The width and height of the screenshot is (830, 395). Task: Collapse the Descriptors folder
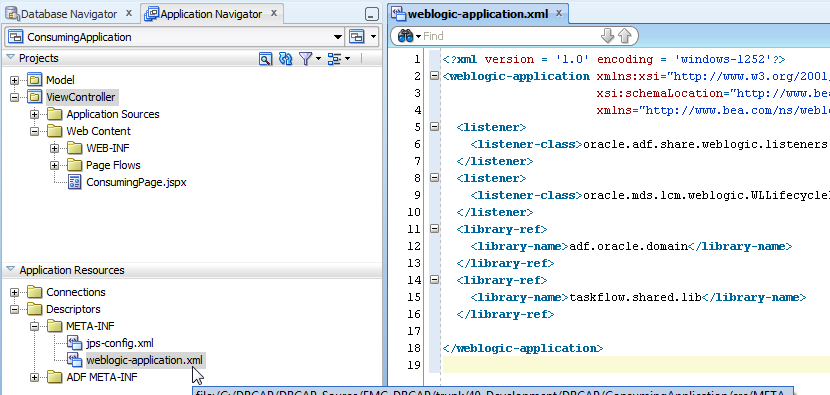pyautogui.click(x=14, y=309)
